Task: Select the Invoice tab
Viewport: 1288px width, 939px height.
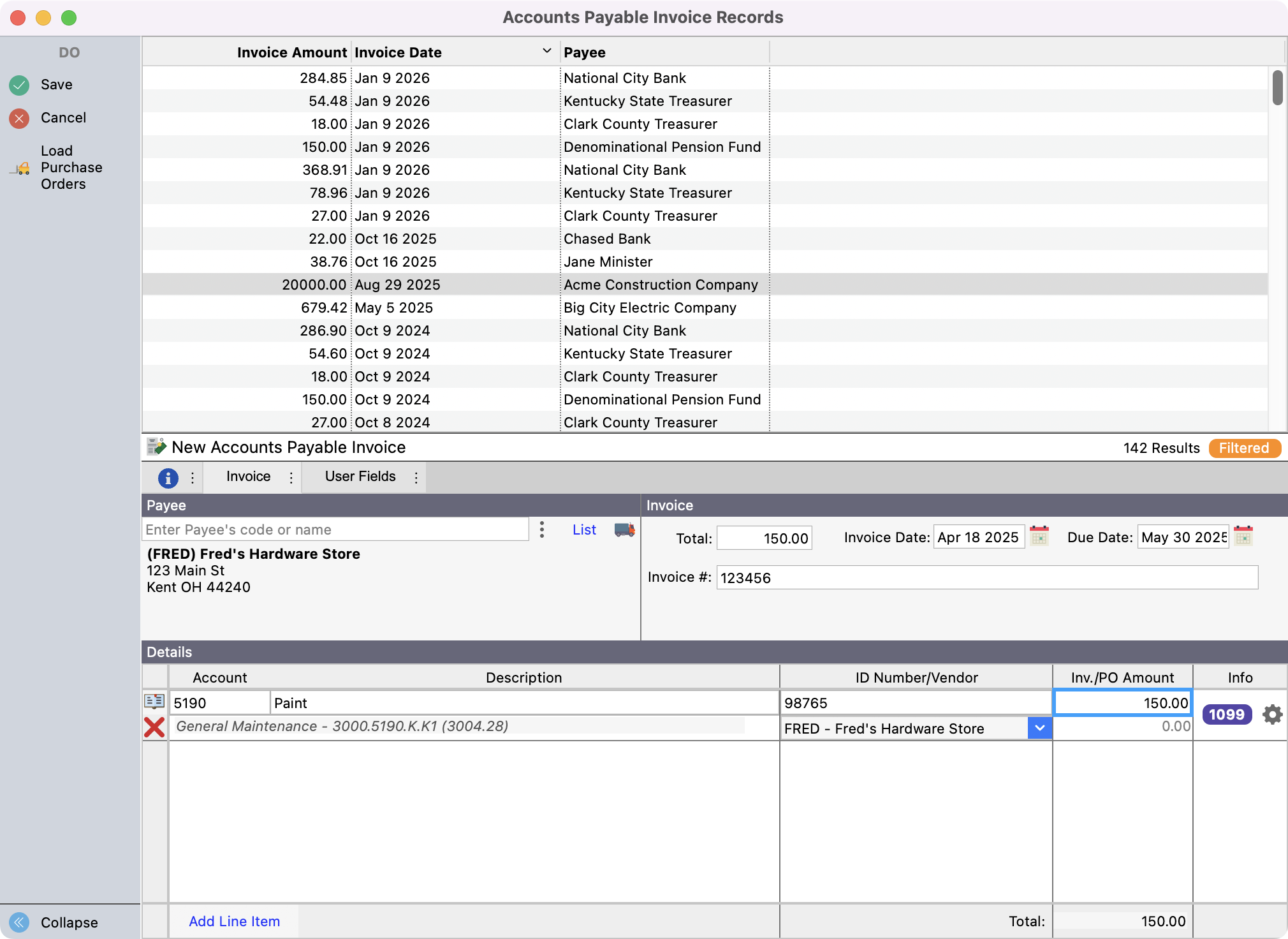Action: [x=248, y=477]
